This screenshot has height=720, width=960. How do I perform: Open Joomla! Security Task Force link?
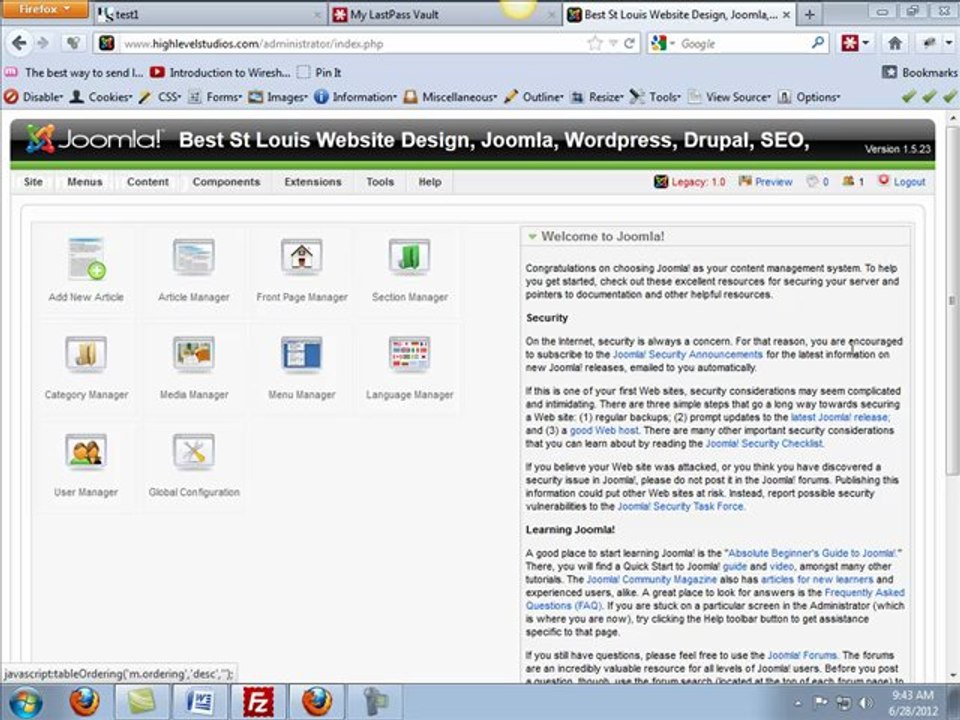(681, 506)
